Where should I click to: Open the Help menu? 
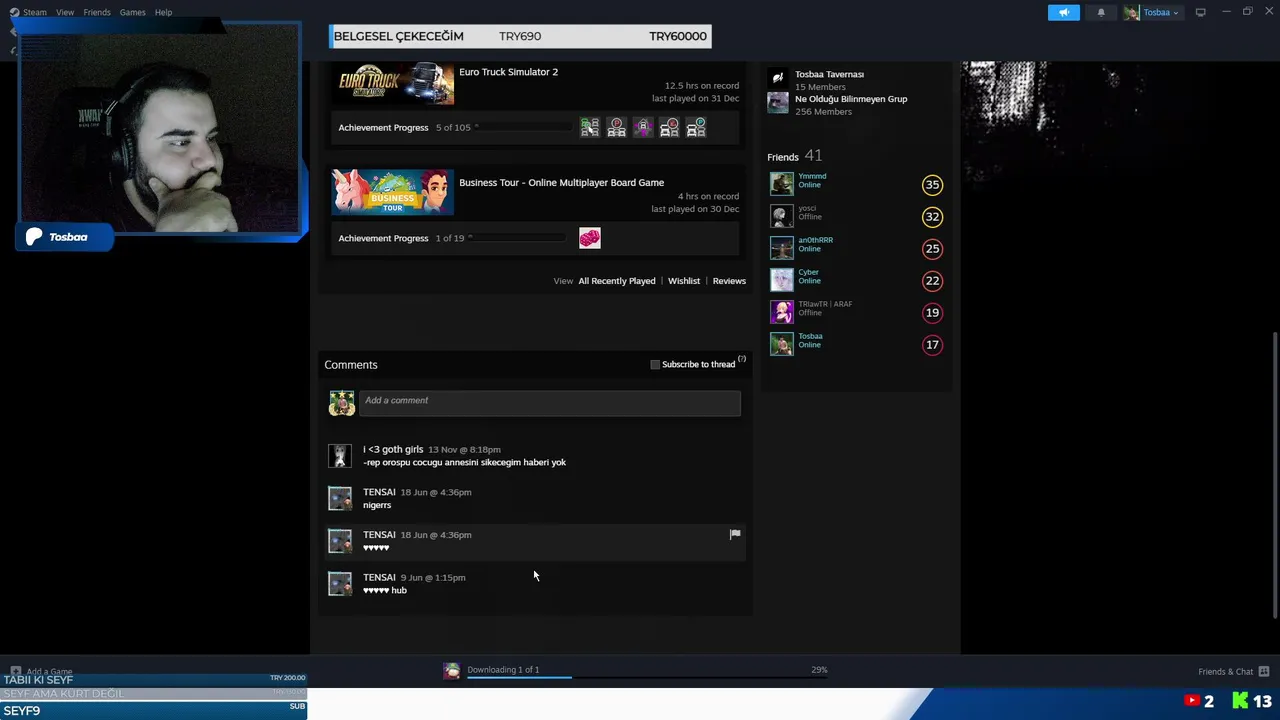pyautogui.click(x=163, y=12)
